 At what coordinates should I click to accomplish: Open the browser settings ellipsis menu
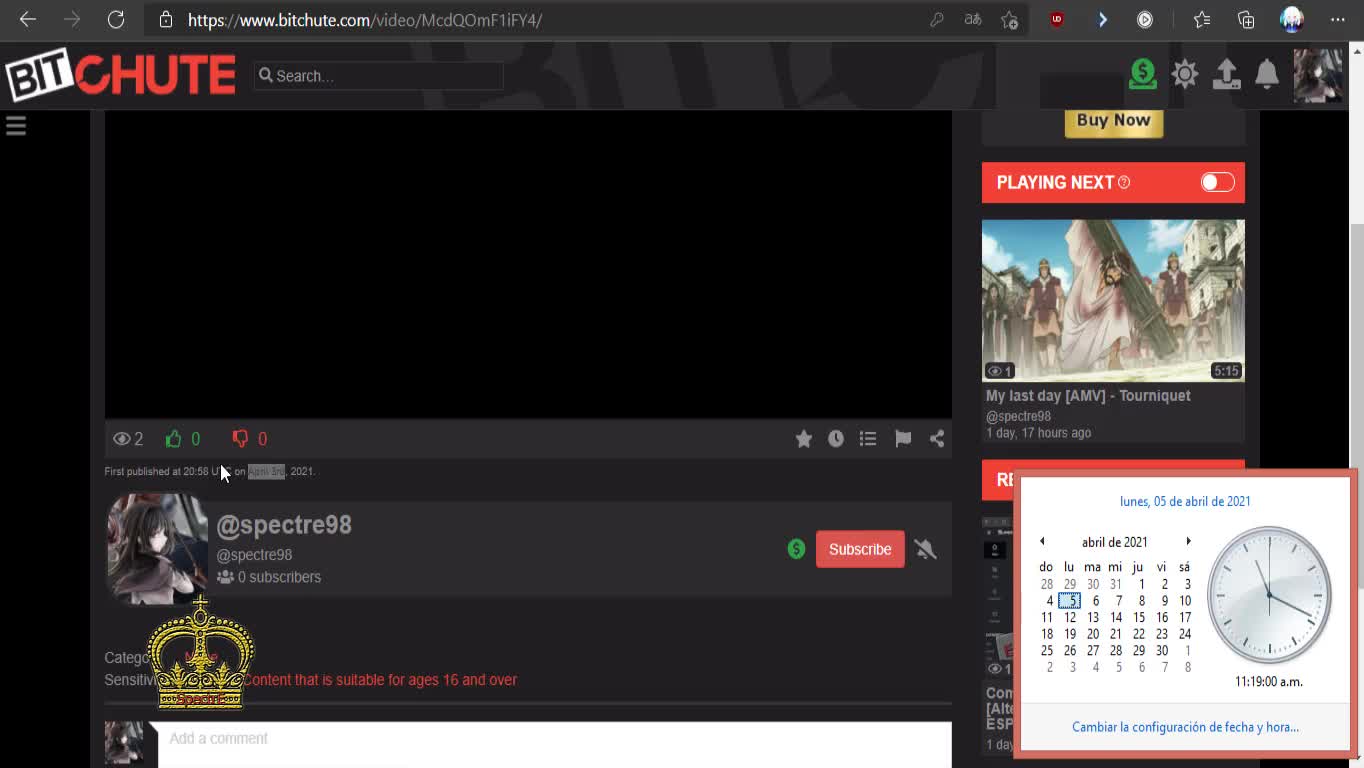(x=1338, y=19)
